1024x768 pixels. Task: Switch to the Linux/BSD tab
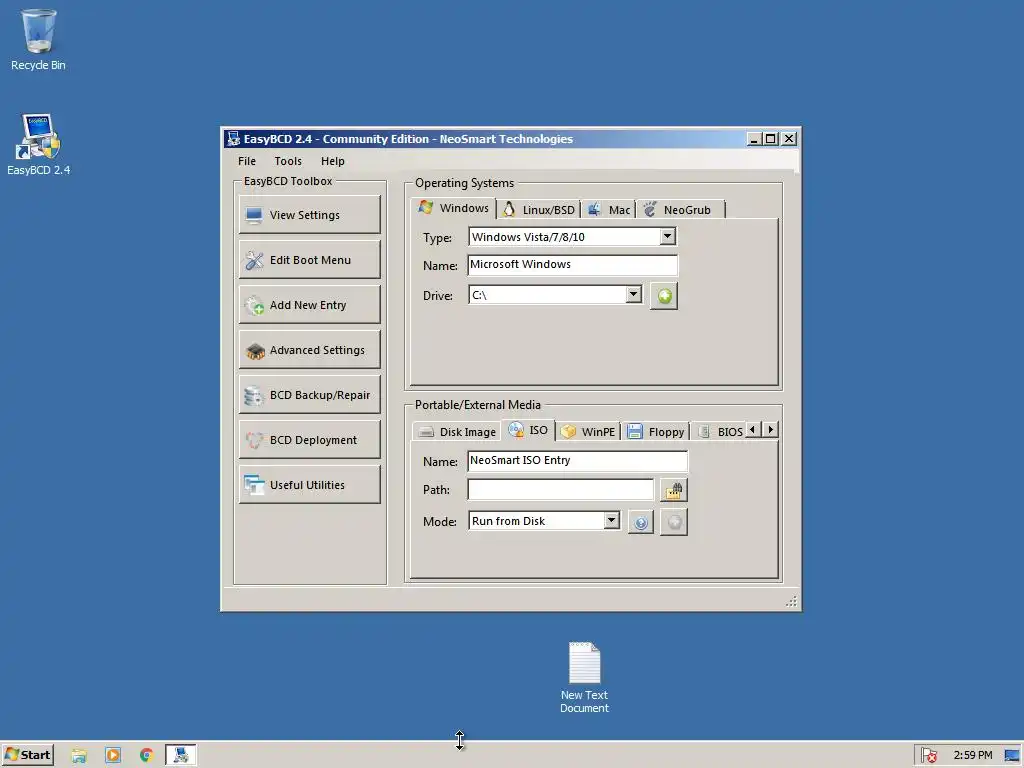point(539,210)
